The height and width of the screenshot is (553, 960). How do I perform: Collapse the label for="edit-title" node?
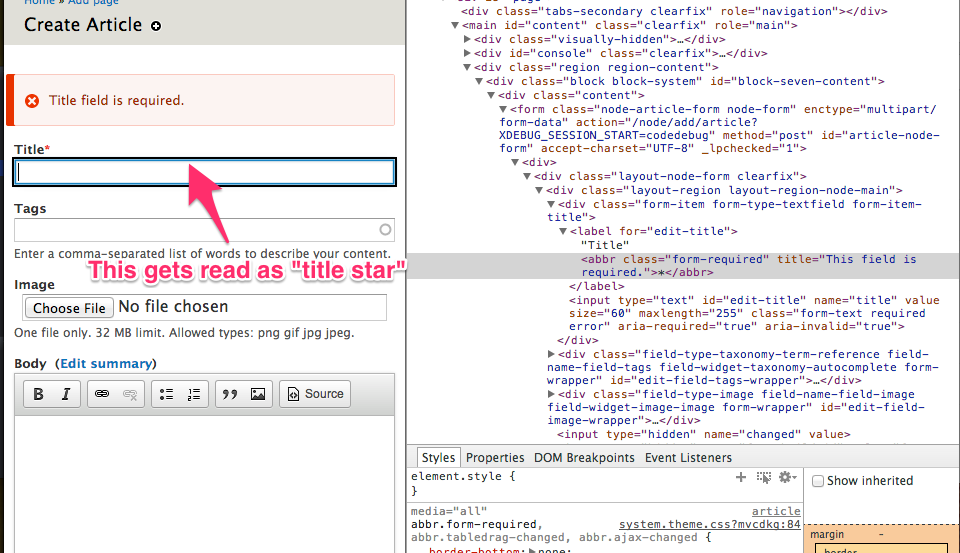click(563, 231)
